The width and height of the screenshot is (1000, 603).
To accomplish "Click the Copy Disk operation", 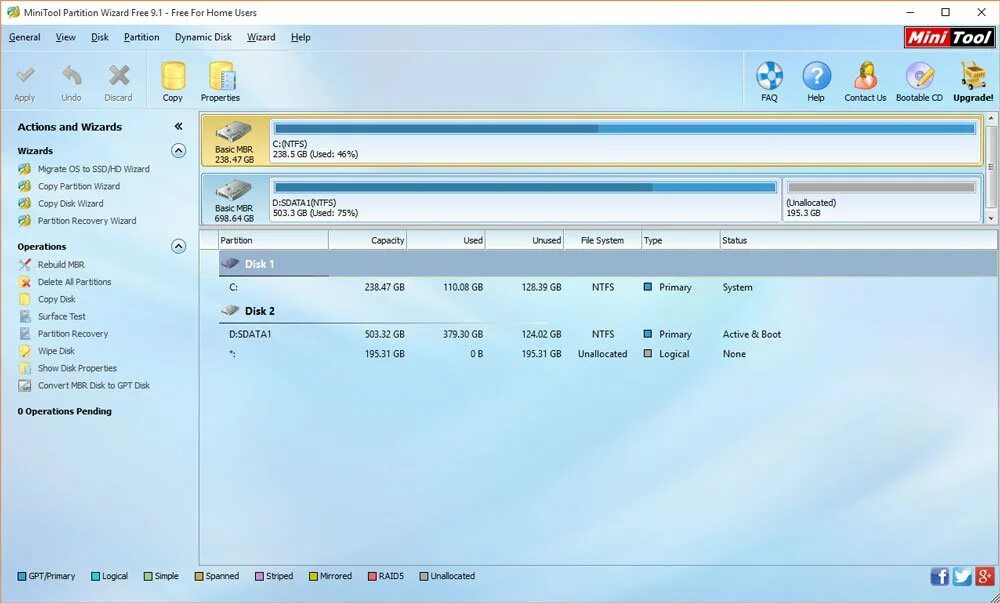I will click(x=56, y=299).
